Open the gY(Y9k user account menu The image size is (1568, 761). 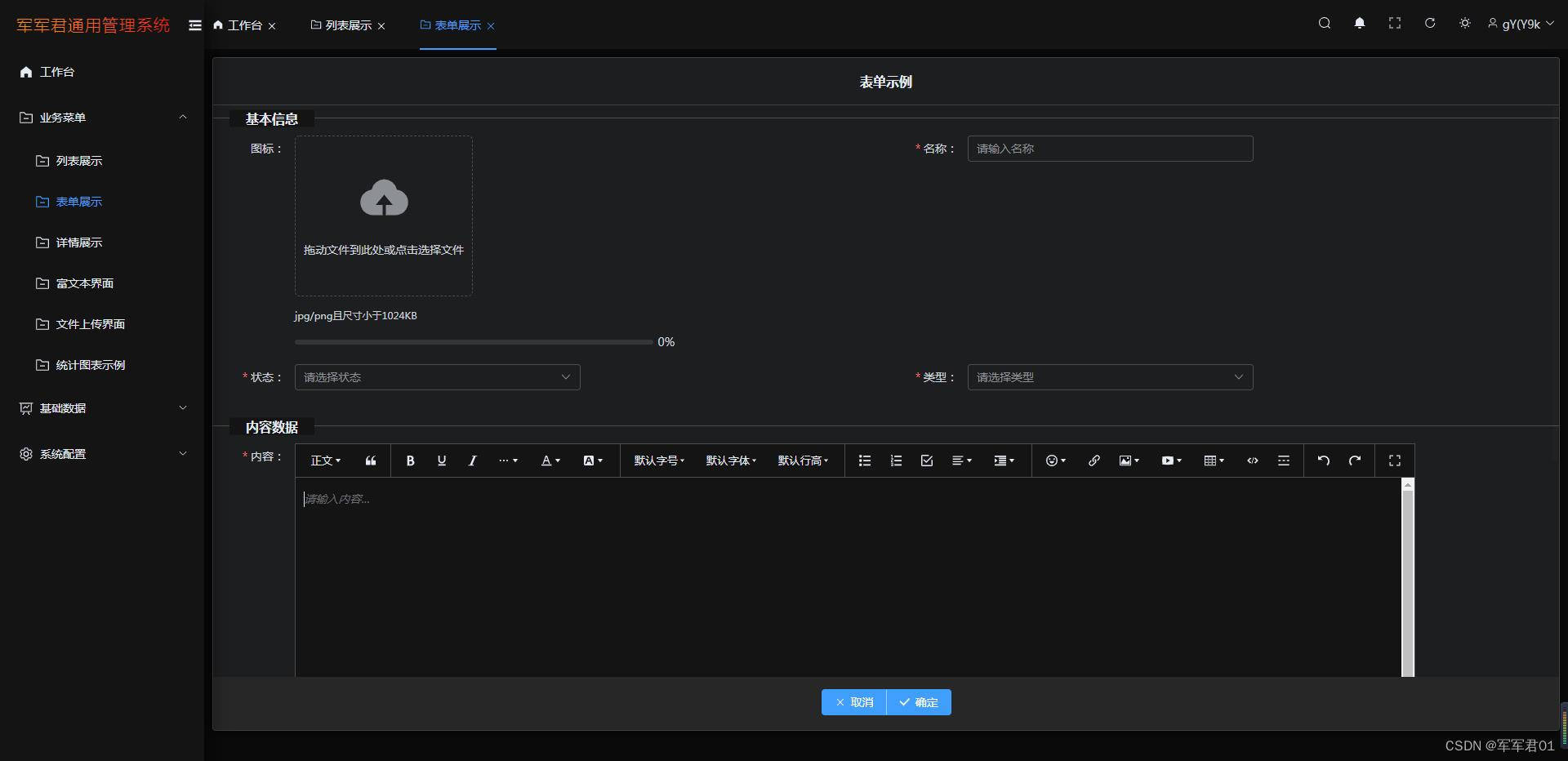(x=1520, y=24)
